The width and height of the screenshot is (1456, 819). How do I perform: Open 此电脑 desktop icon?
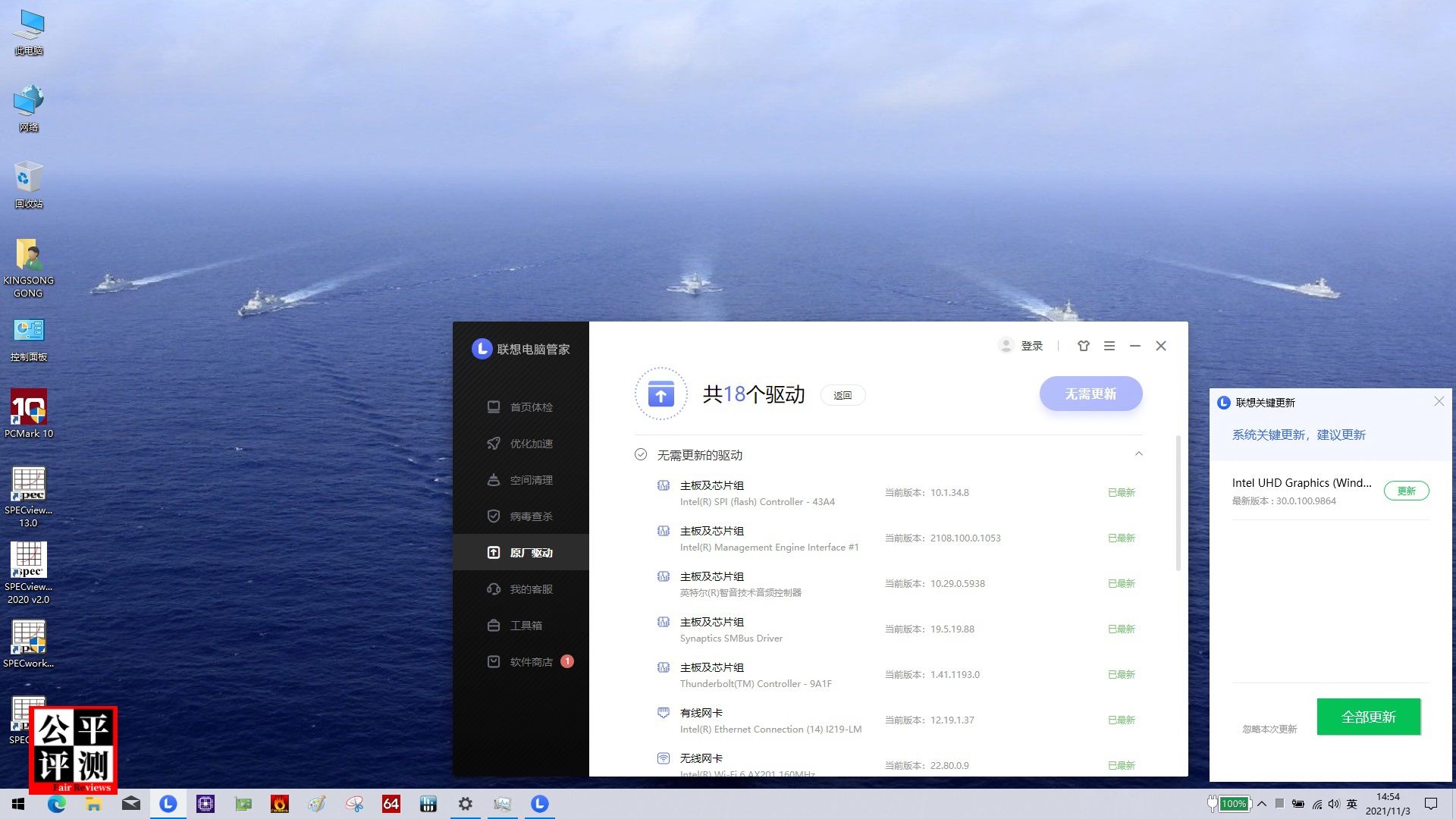[29, 33]
